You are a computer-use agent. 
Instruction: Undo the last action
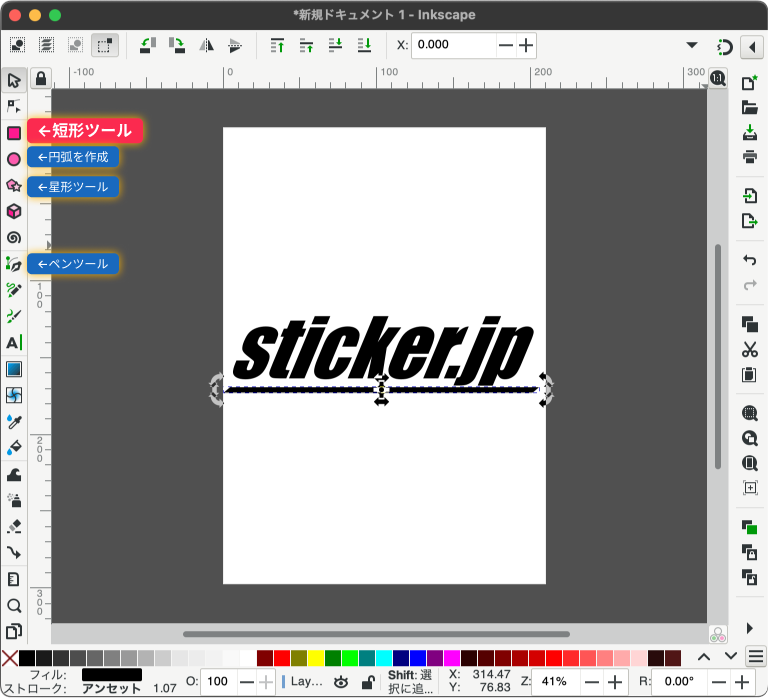[x=749, y=260]
